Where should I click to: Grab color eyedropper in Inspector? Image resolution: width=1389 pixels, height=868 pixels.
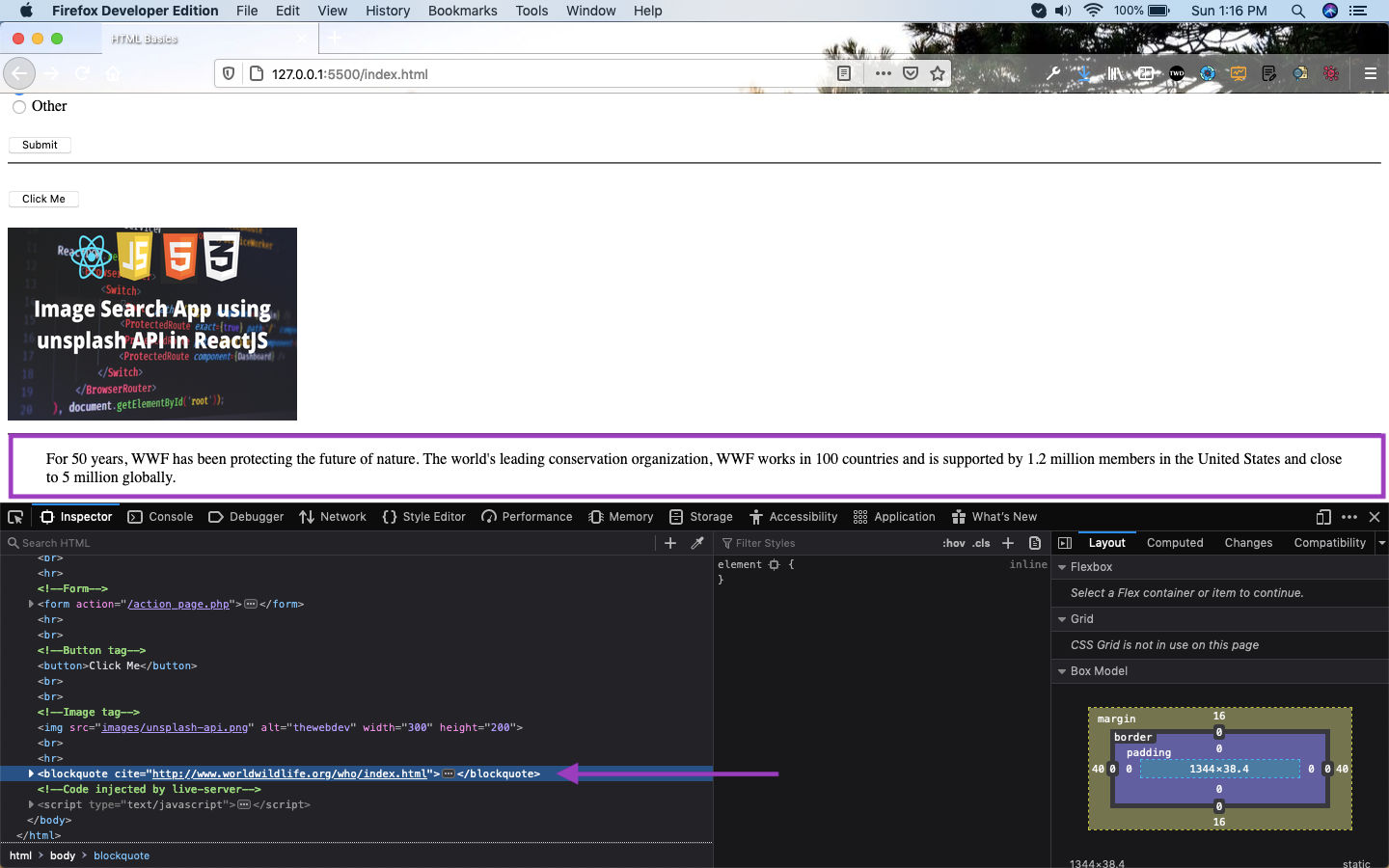tap(697, 543)
